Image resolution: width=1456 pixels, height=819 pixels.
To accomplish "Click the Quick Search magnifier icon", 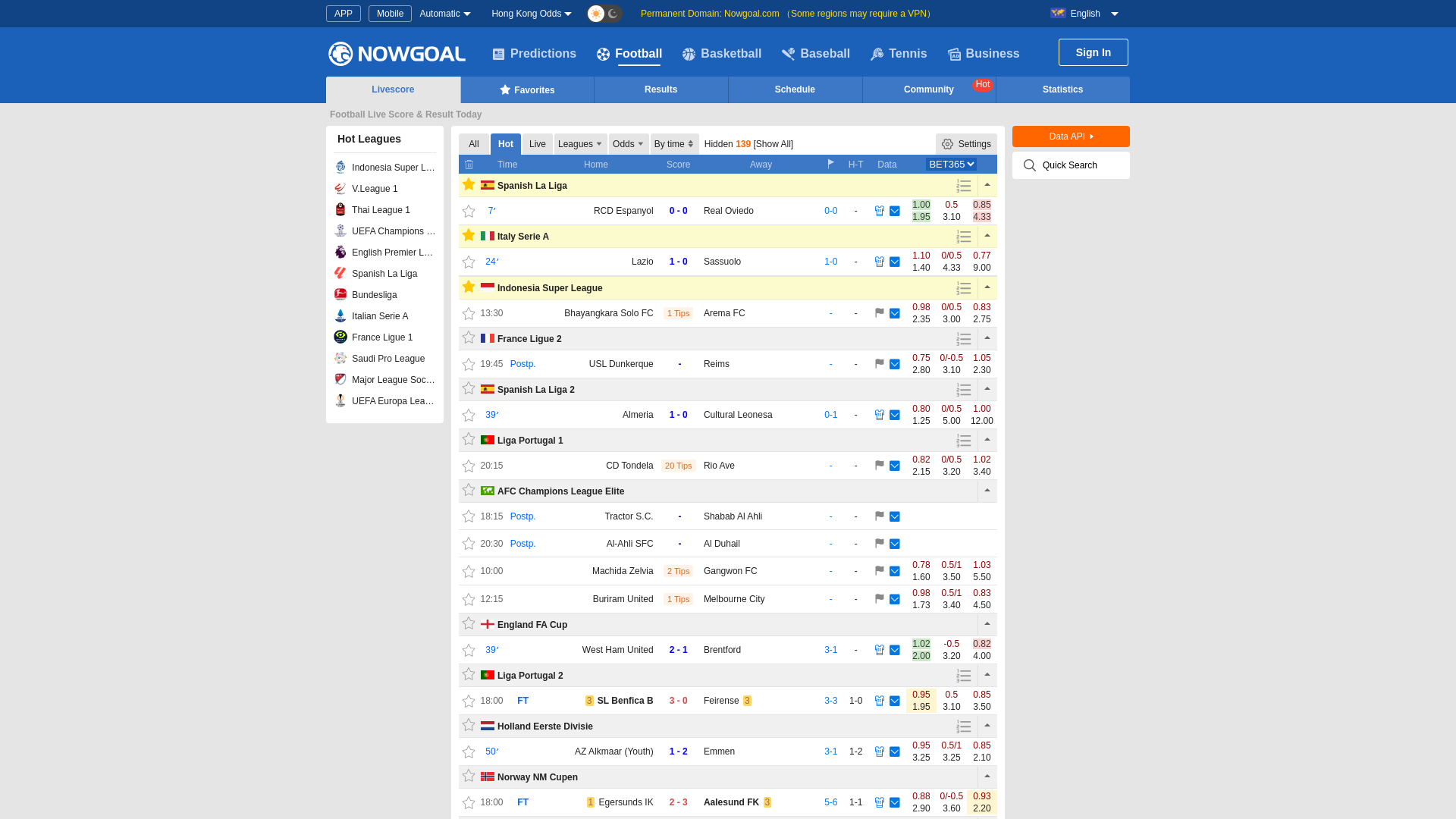I will click(x=1029, y=165).
